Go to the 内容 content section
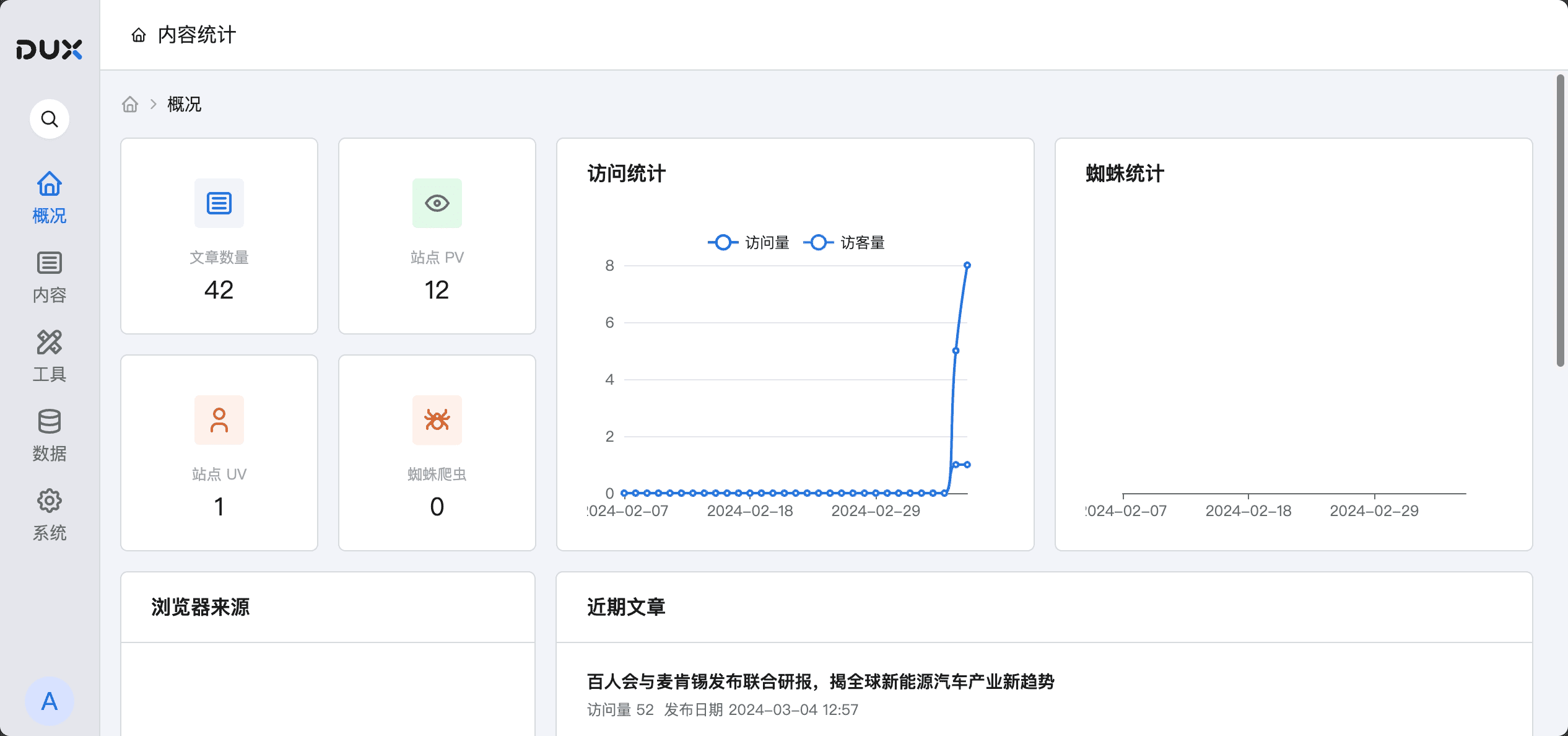Viewport: 1568px width, 736px height. click(50, 277)
